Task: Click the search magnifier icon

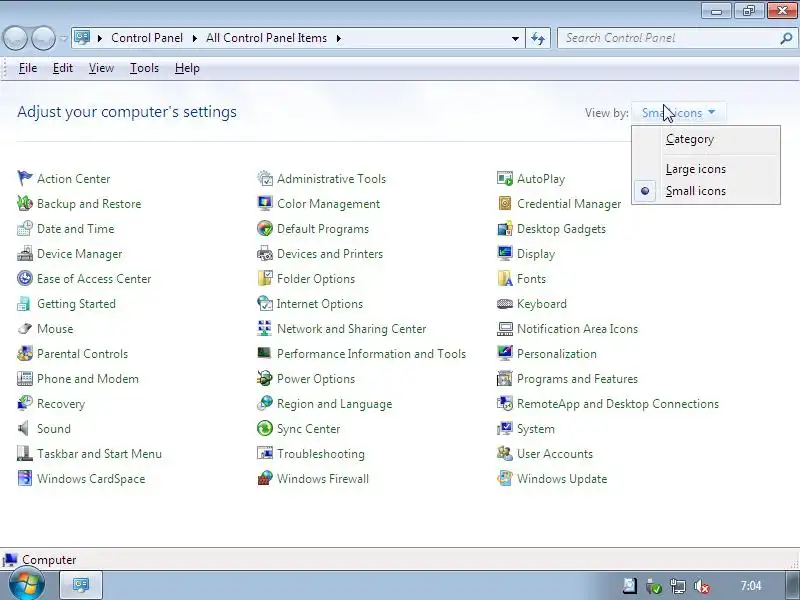Action: click(x=786, y=38)
